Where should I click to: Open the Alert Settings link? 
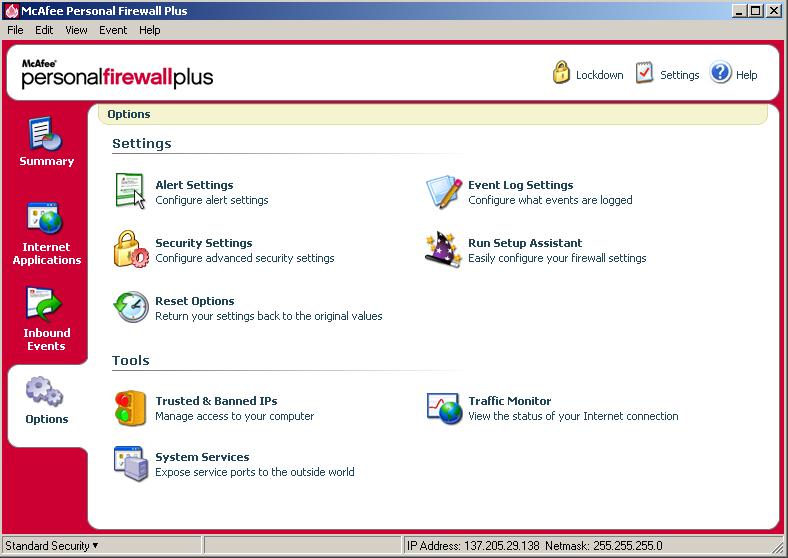click(x=194, y=185)
